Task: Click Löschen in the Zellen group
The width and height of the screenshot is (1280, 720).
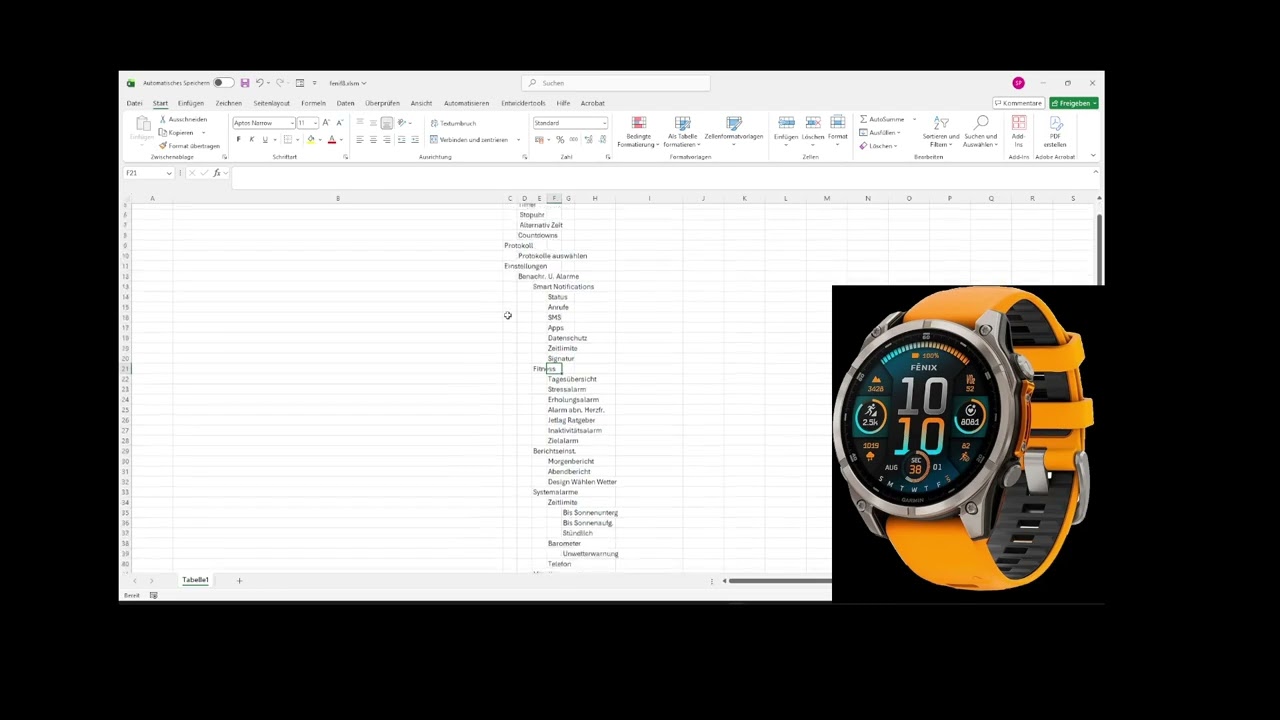Action: point(813,129)
